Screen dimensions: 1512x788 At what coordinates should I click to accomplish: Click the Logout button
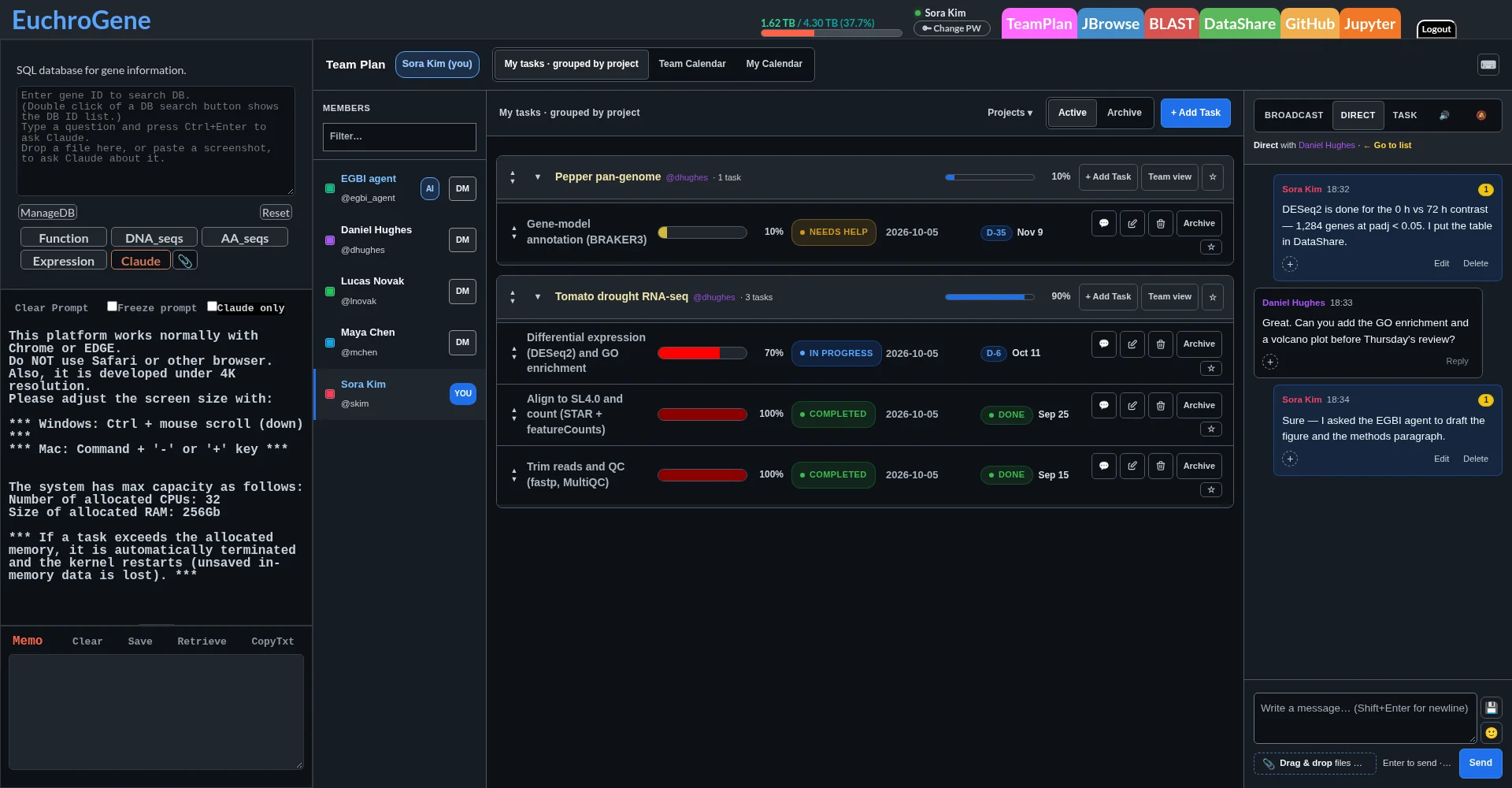tap(1436, 30)
